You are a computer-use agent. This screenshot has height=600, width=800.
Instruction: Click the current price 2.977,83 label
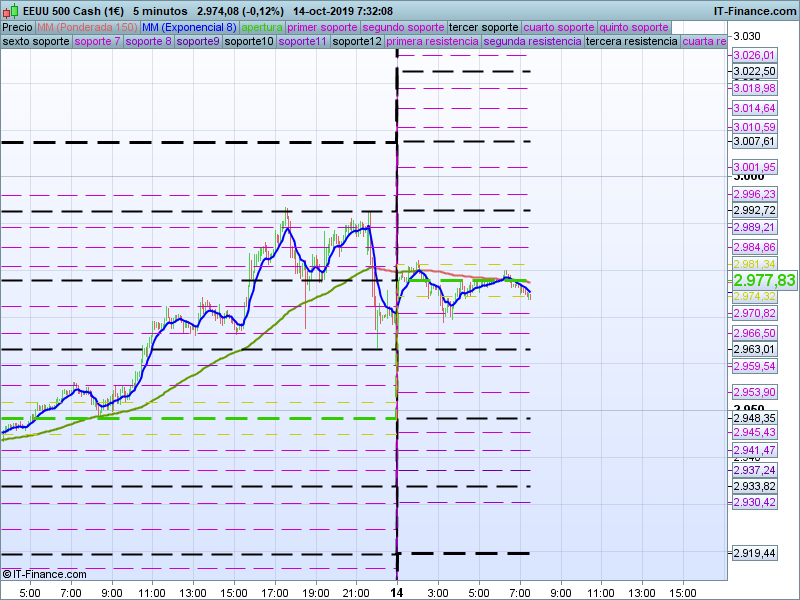764,280
